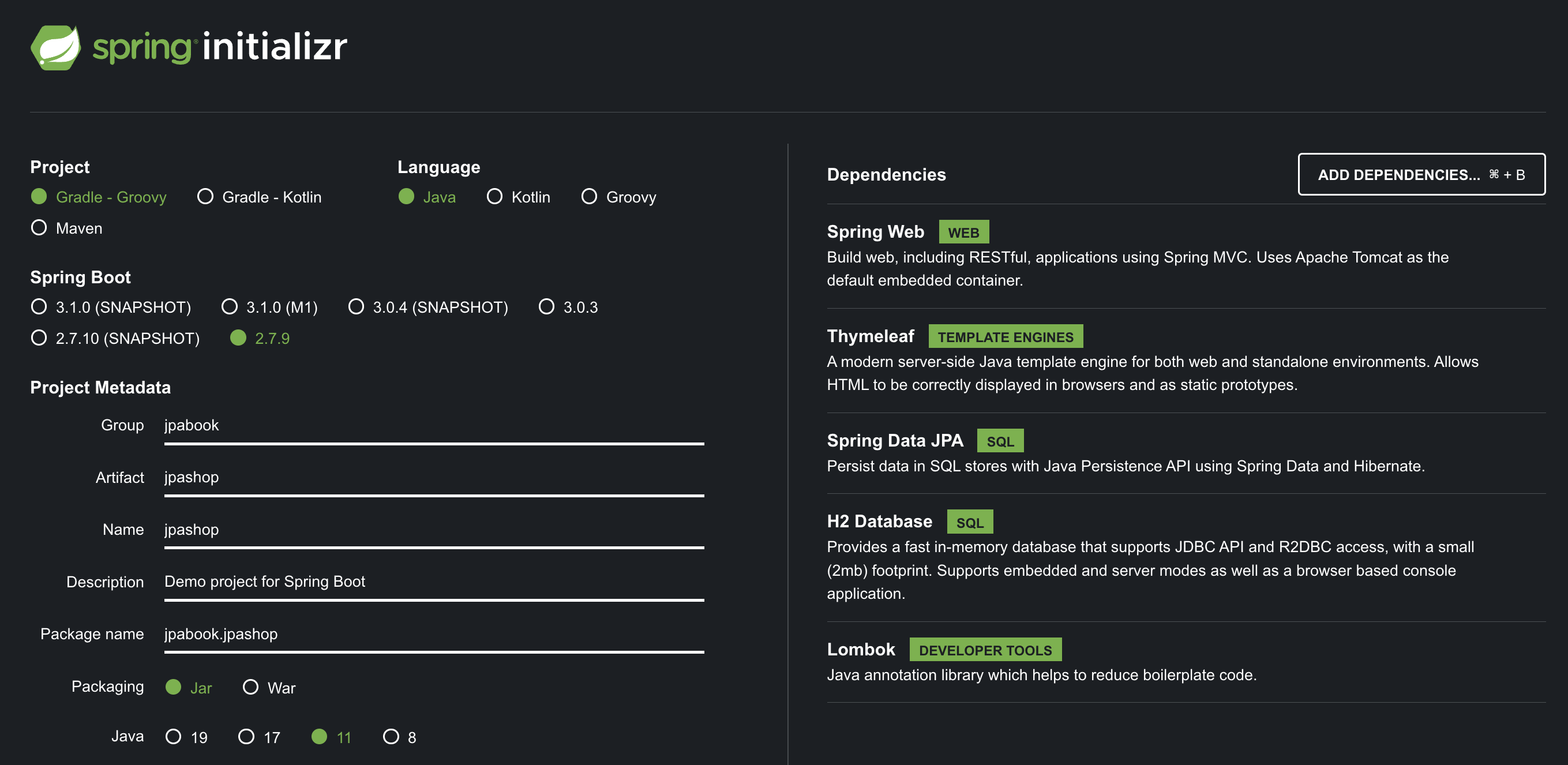Screen dimensions: 1568x765
Task: Choose Kotlin as the language
Action: click(x=519, y=197)
